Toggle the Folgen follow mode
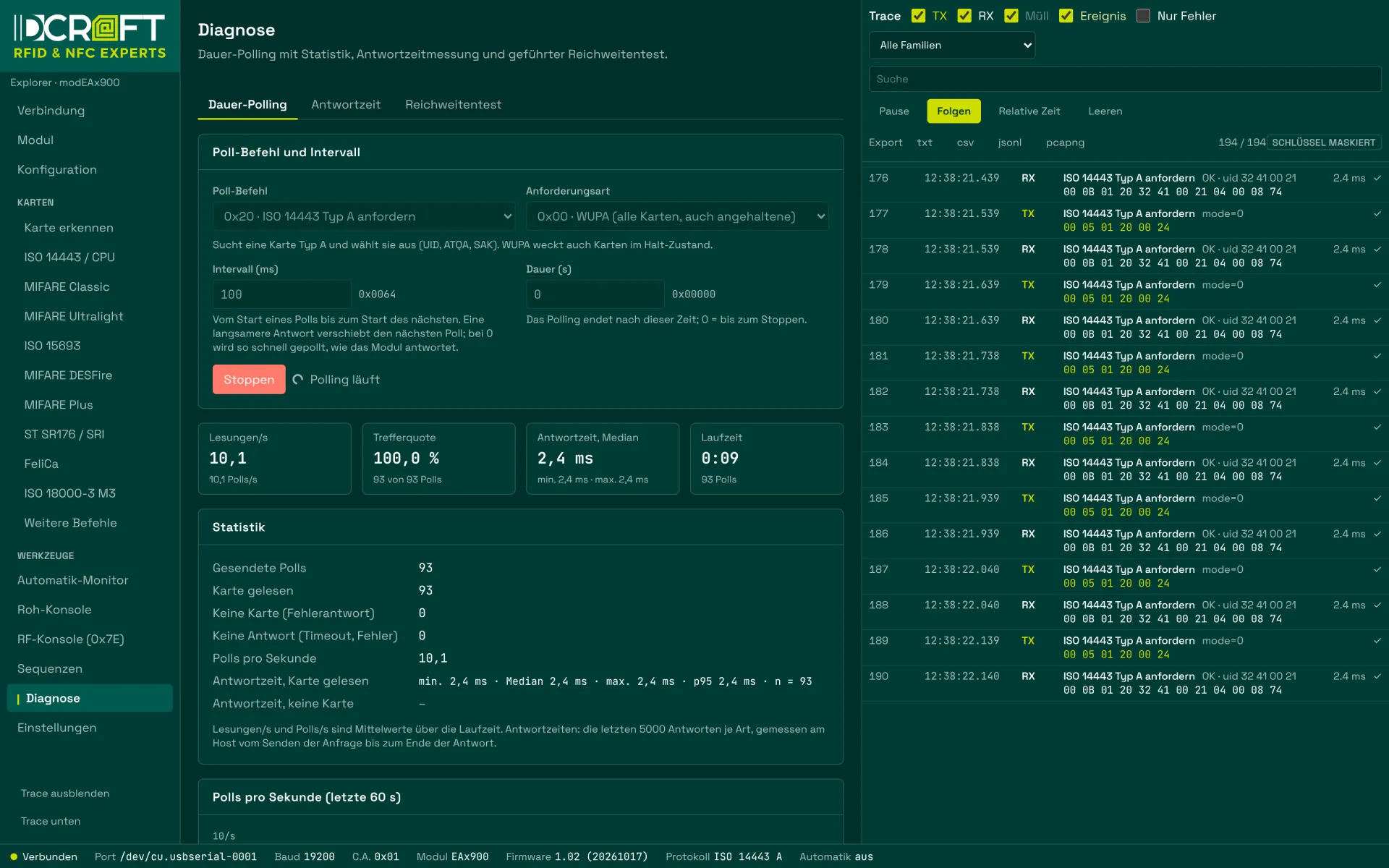Viewport: 1389px width, 868px height. [x=953, y=111]
